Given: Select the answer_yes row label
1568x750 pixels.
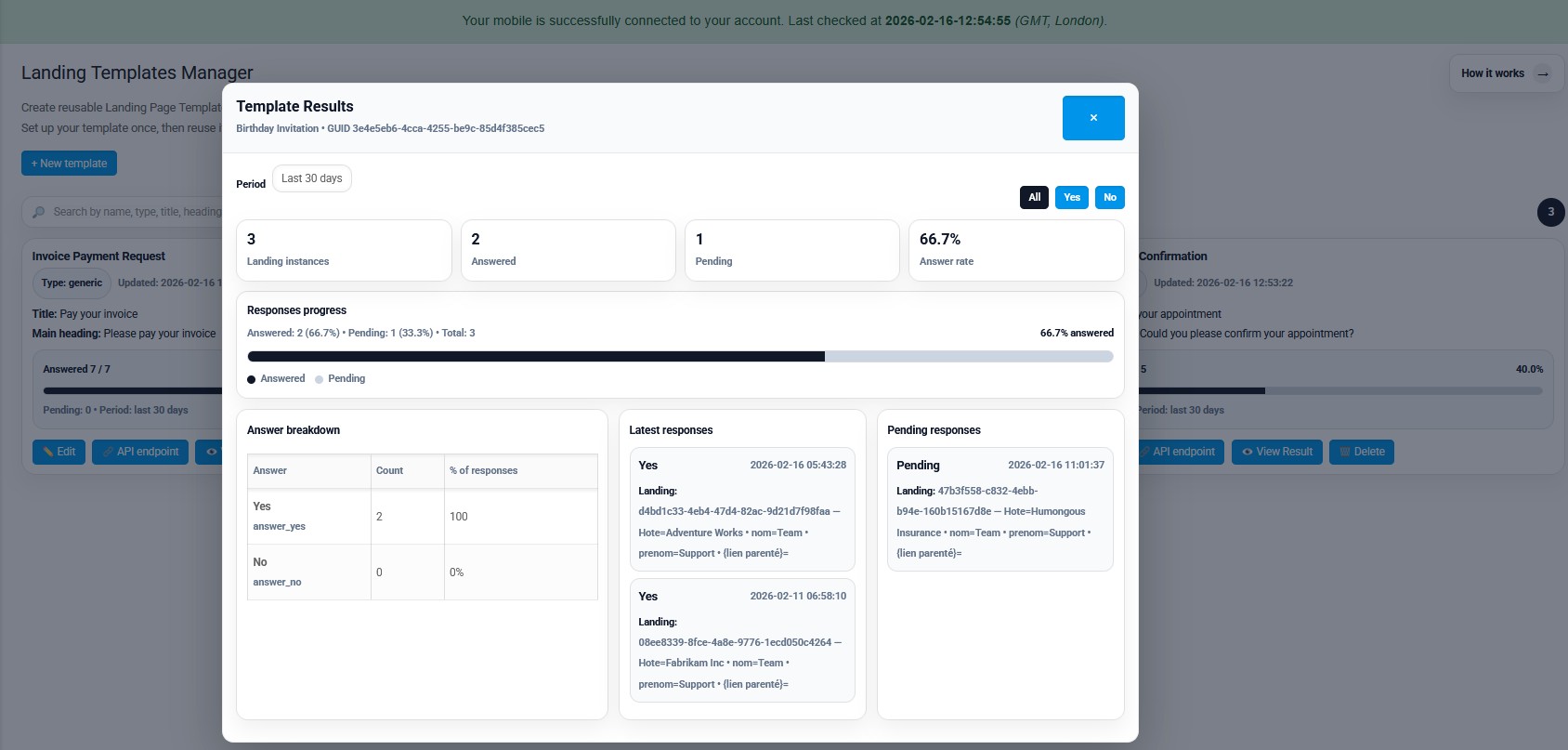Looking at the screenshot, I should (280, 527).
